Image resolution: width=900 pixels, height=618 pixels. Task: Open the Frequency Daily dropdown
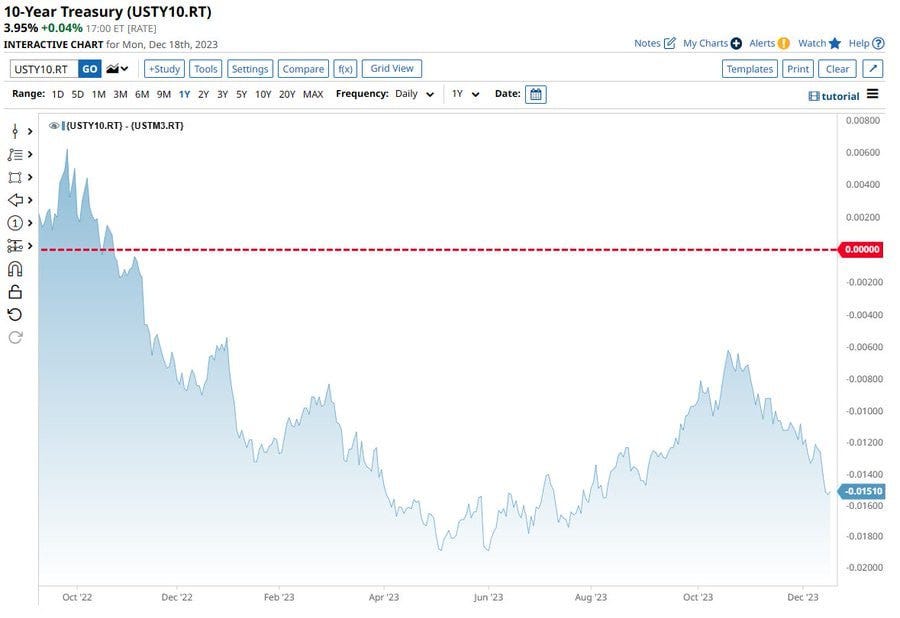point(413,94)
